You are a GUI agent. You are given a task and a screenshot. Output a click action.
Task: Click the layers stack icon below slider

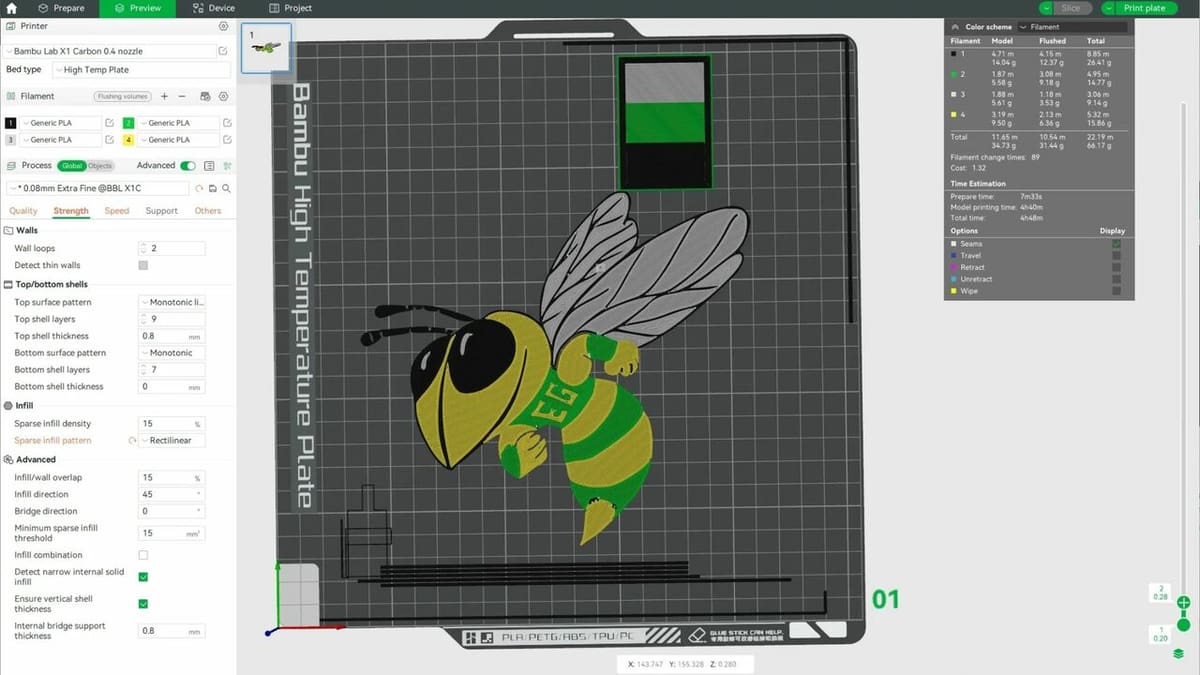tap(1179, 654)
